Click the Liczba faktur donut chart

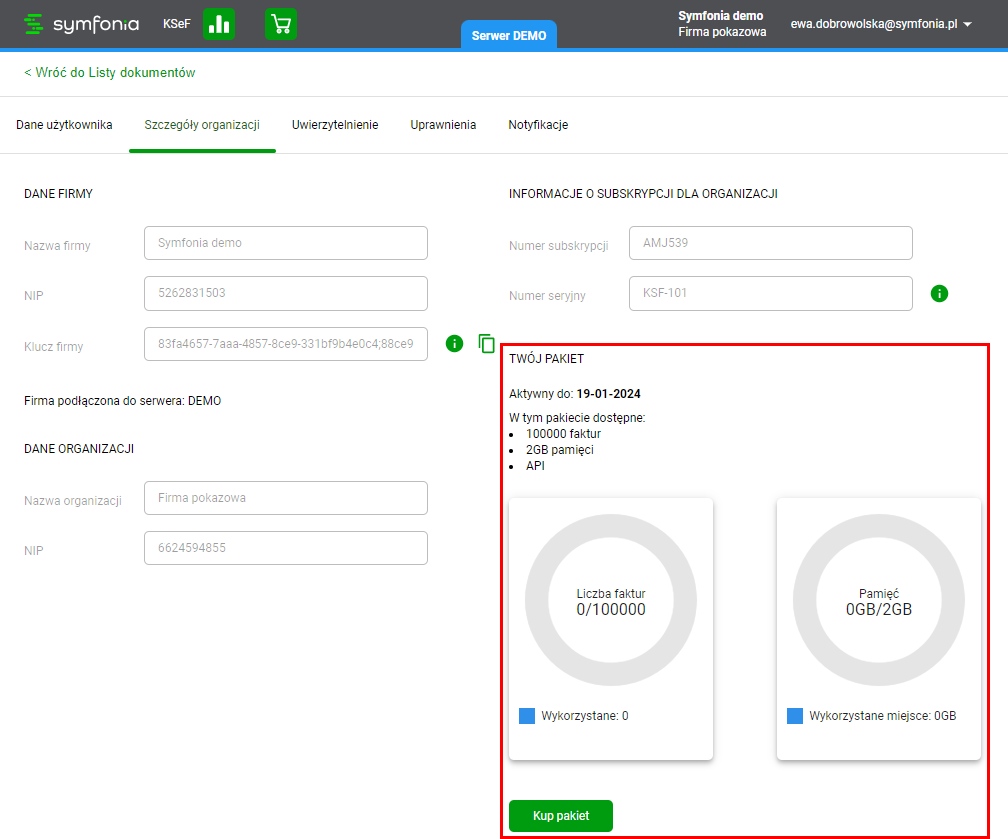pos(611,600)
